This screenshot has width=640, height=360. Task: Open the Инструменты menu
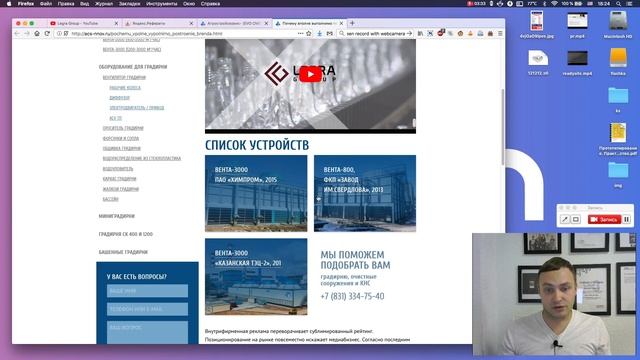tap(162, 4)
